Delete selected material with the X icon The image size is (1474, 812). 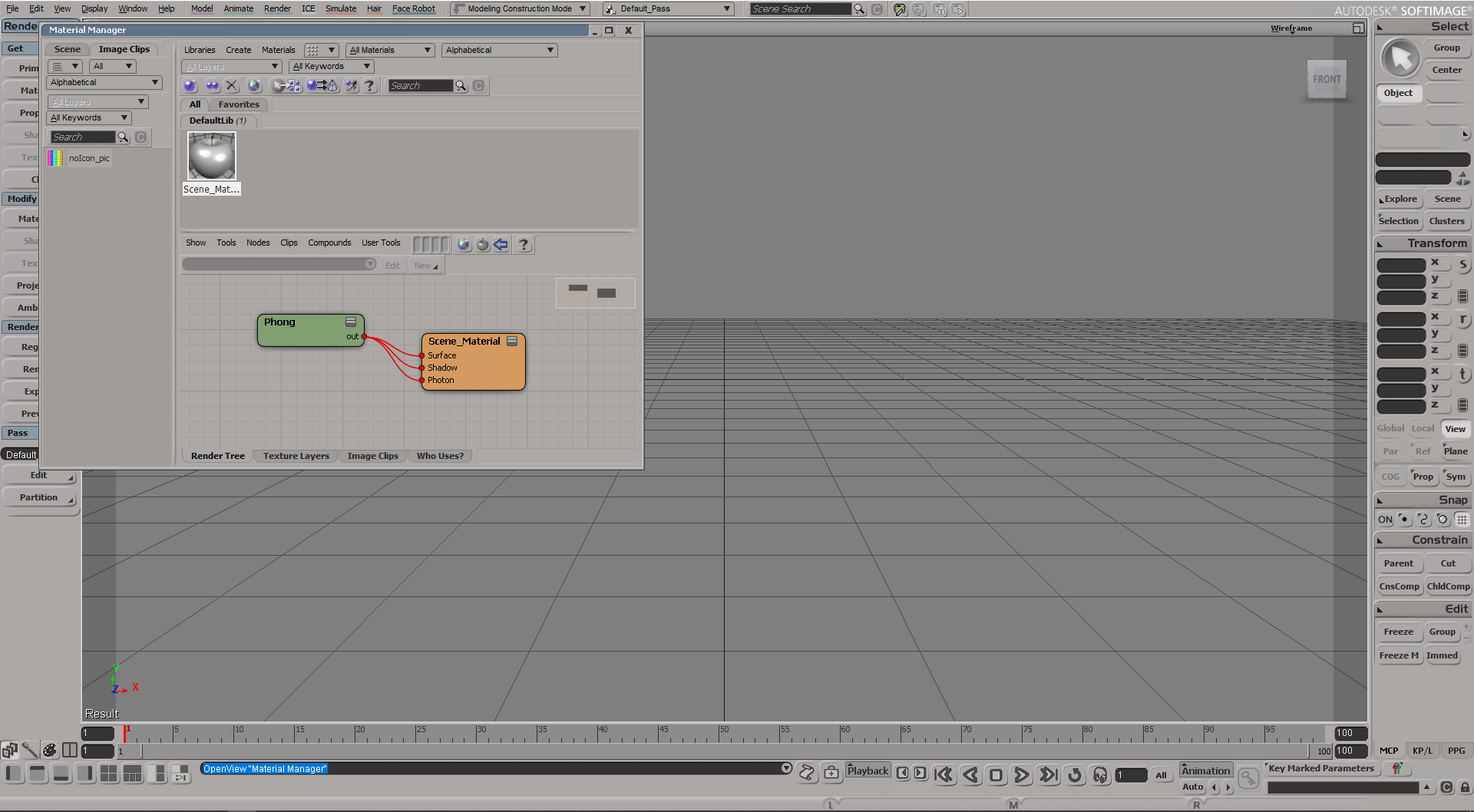[x=233, y=86]
